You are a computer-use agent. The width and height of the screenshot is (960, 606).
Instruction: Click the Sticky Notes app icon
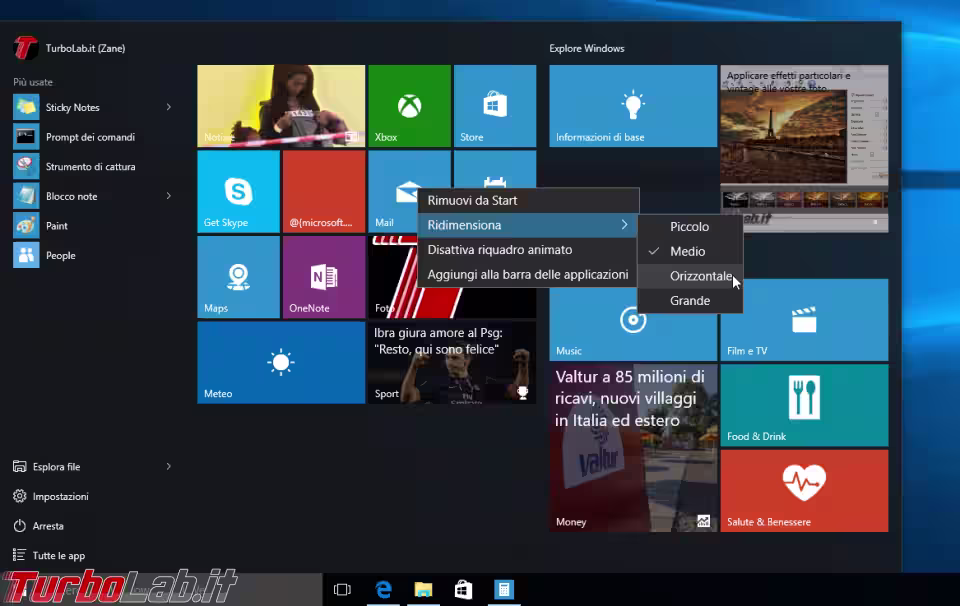click(26, 107)
